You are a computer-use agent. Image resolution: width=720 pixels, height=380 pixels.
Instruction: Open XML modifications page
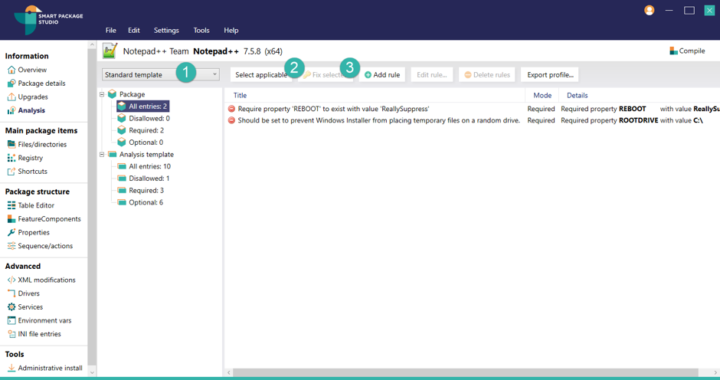[41, 279]
